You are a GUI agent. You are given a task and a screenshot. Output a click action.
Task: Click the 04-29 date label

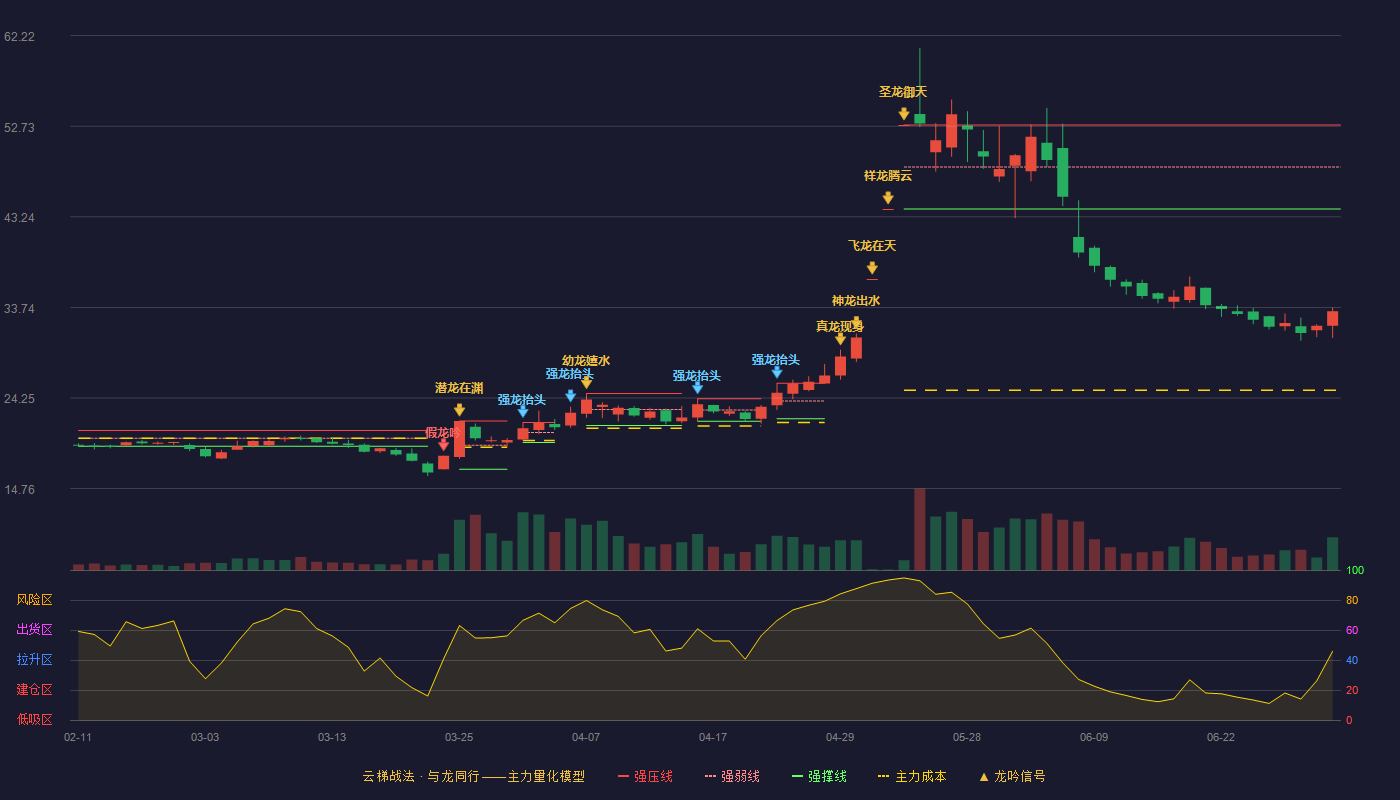[840, 737]
